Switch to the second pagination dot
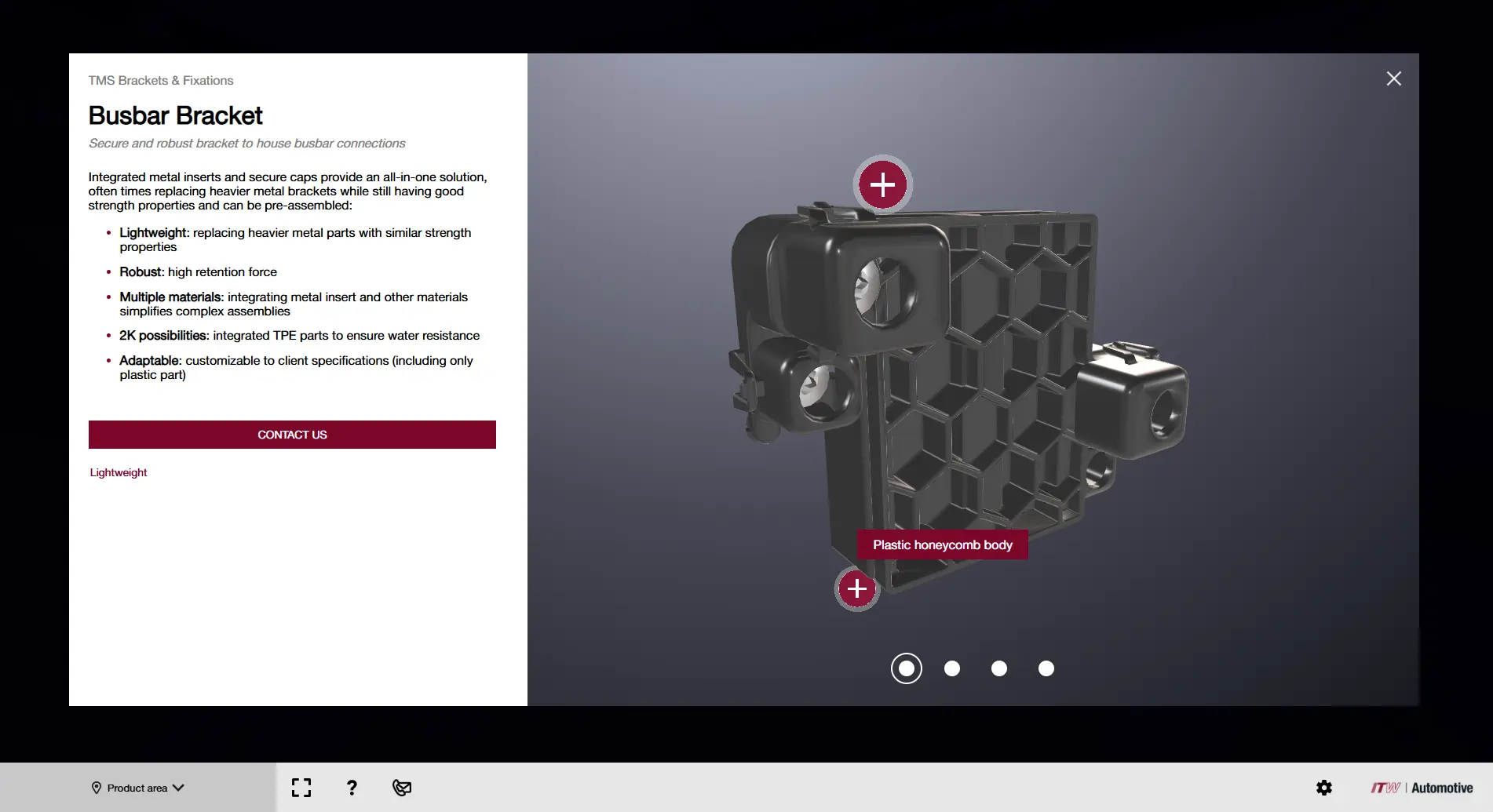This screenshot has height=812, width=1493. tap(952, 668)
